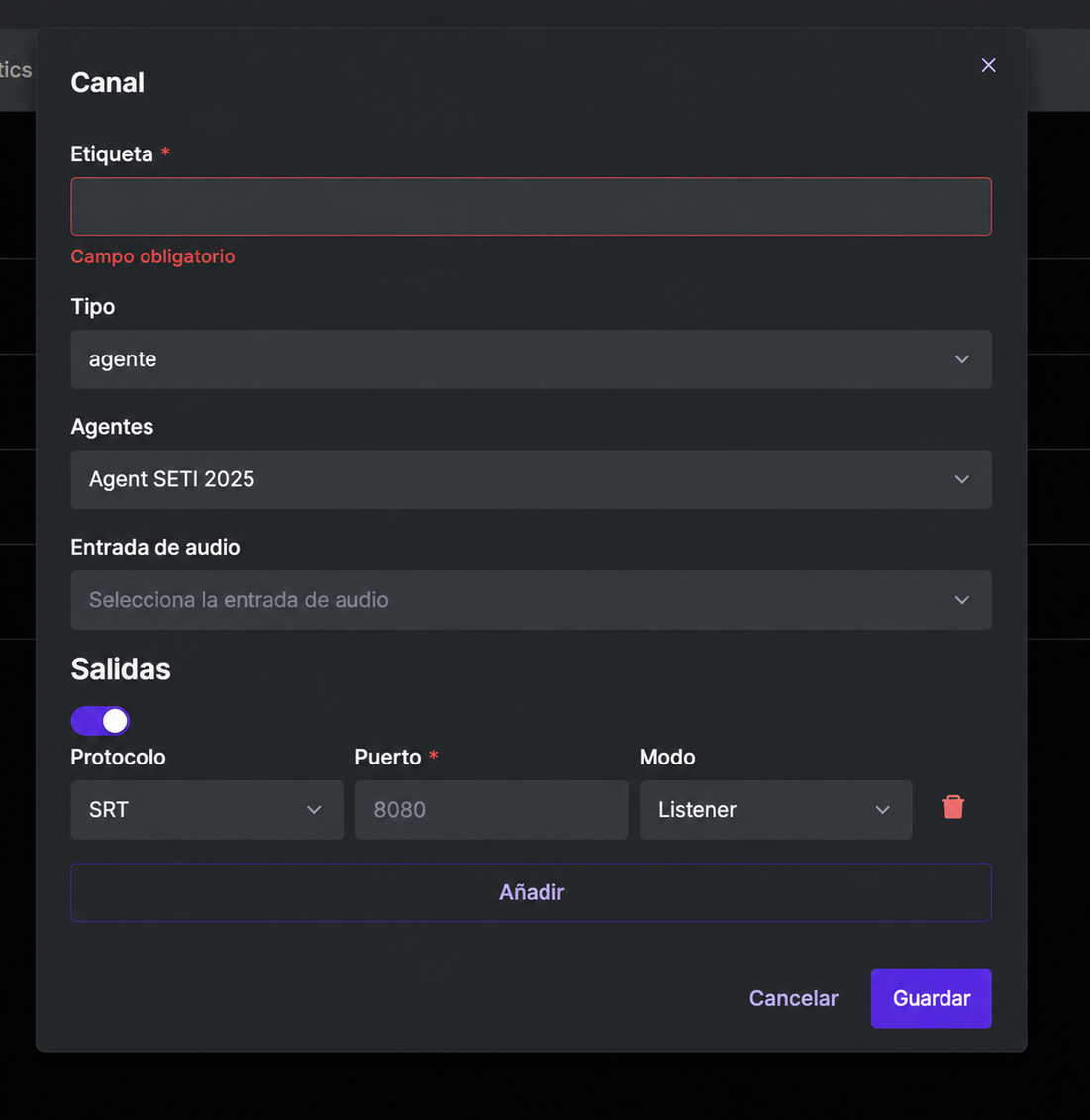
Task: Open the Tipo dropdown showing agente
Action: (531, 359)
